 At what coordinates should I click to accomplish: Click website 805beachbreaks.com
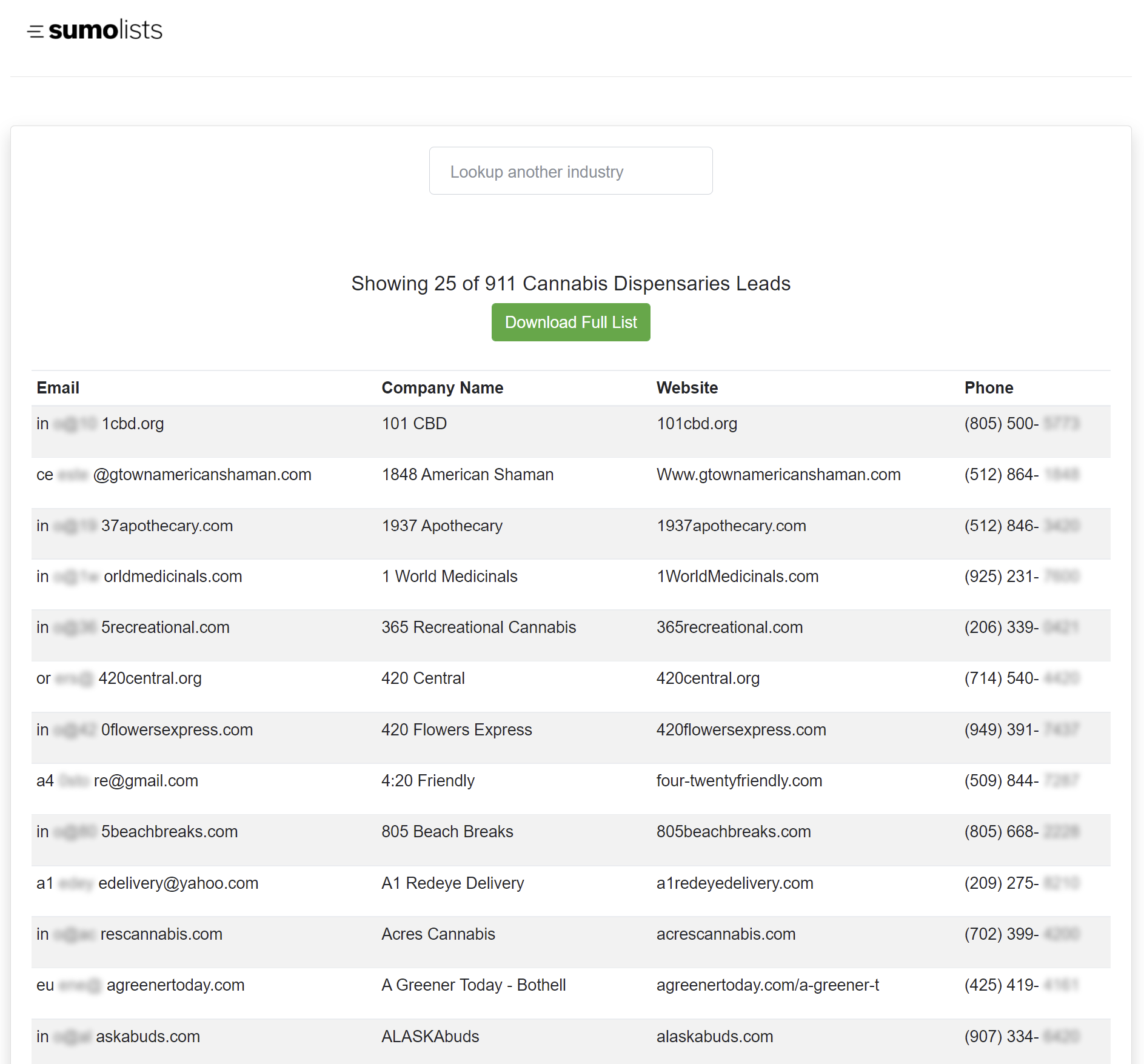pyautogui.click(x=734, y=832)
